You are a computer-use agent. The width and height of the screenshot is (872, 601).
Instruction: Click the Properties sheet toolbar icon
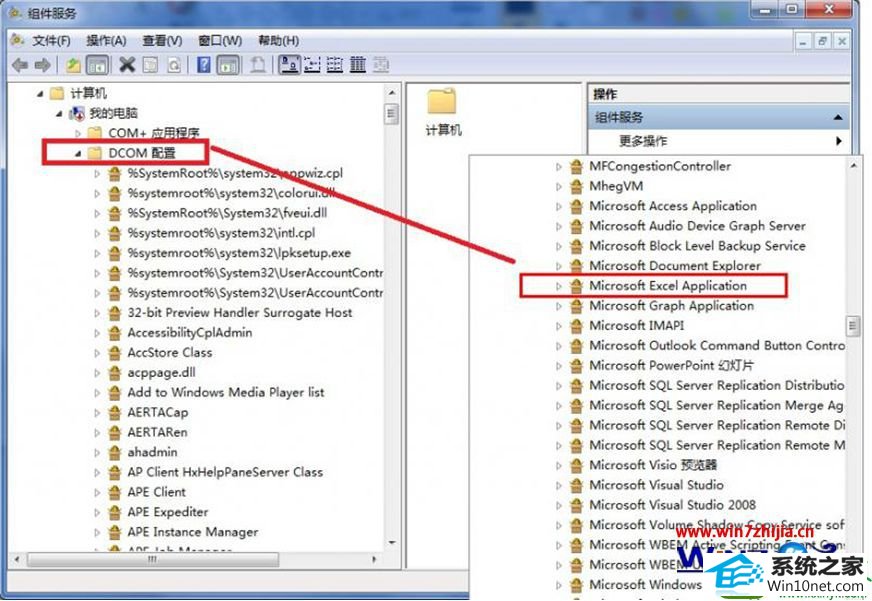click(x=150, y=65)
